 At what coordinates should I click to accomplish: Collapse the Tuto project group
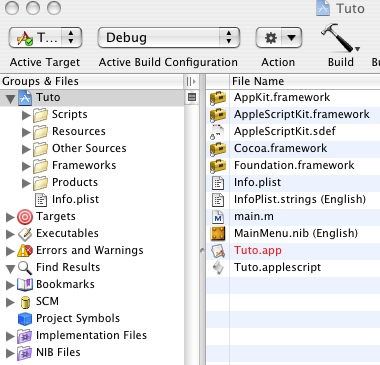tap(11, 98)
